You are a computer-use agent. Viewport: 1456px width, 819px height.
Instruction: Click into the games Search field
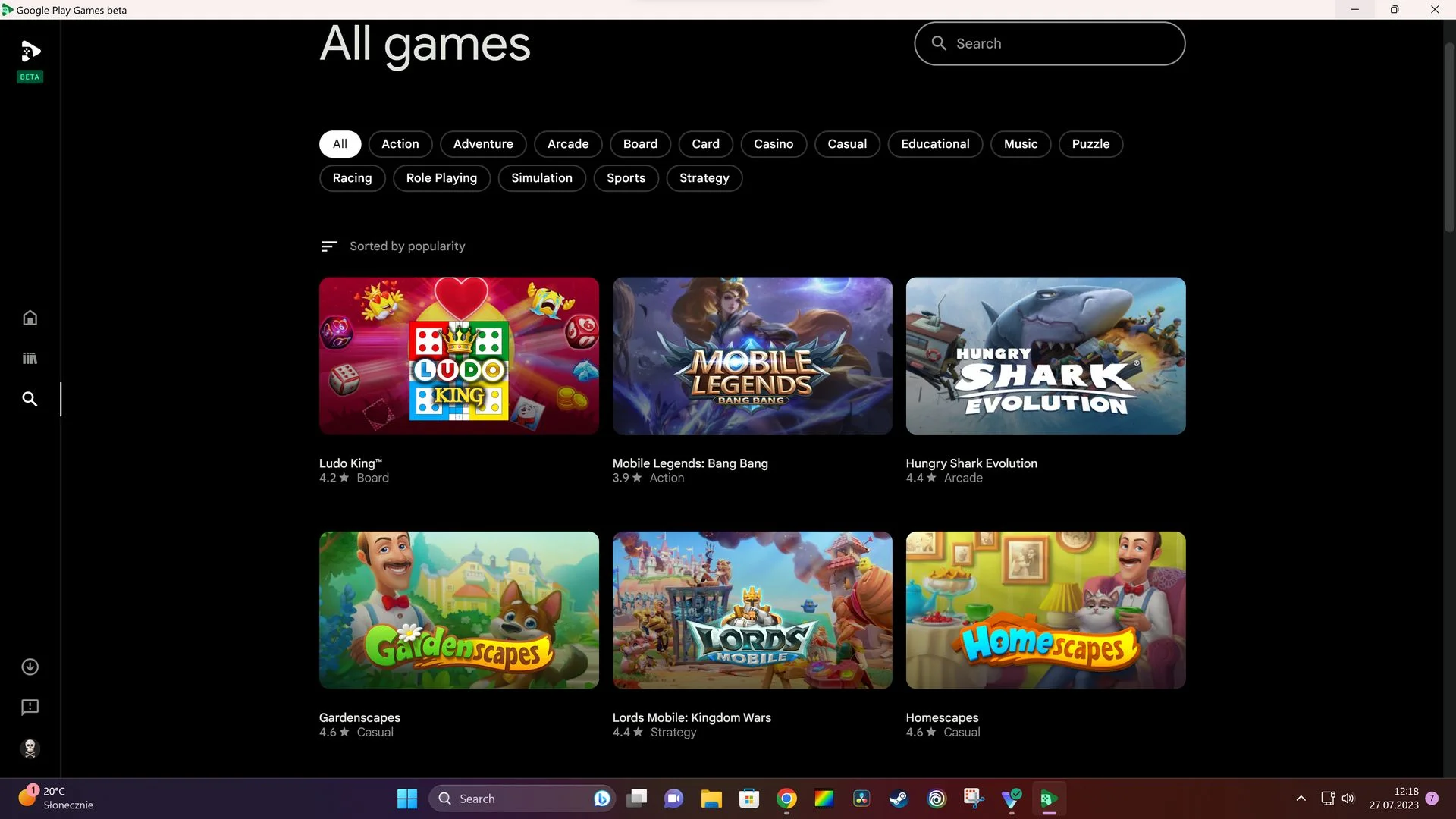point(1050,43)
